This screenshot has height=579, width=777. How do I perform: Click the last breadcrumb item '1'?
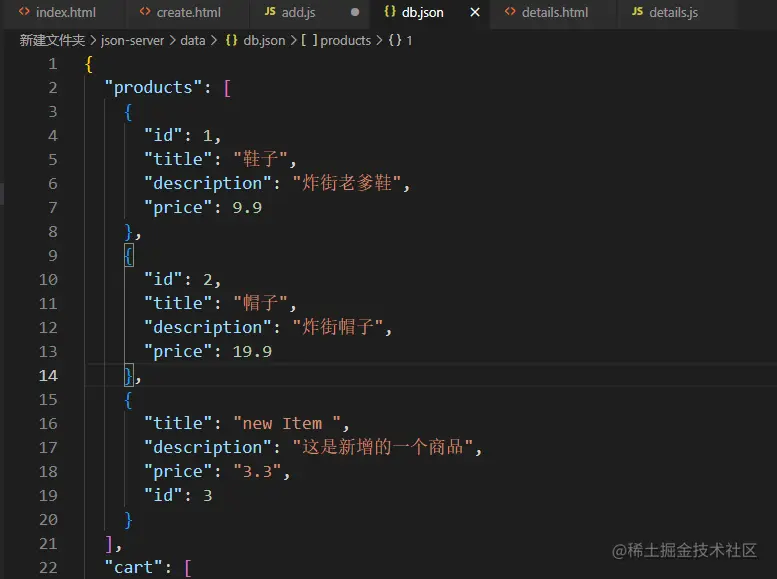409,40
